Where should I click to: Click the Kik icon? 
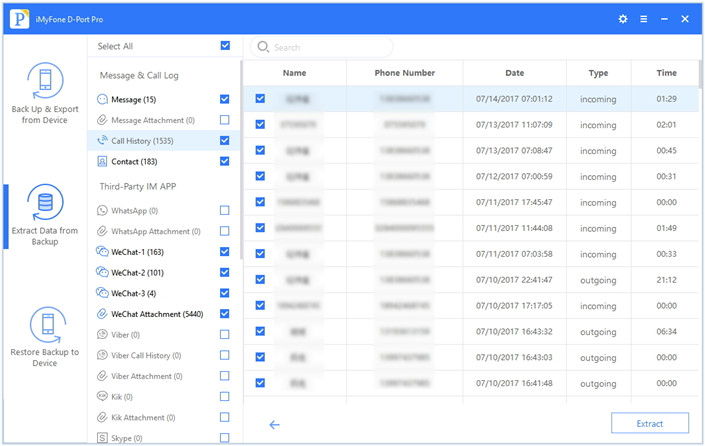(103, 397)
